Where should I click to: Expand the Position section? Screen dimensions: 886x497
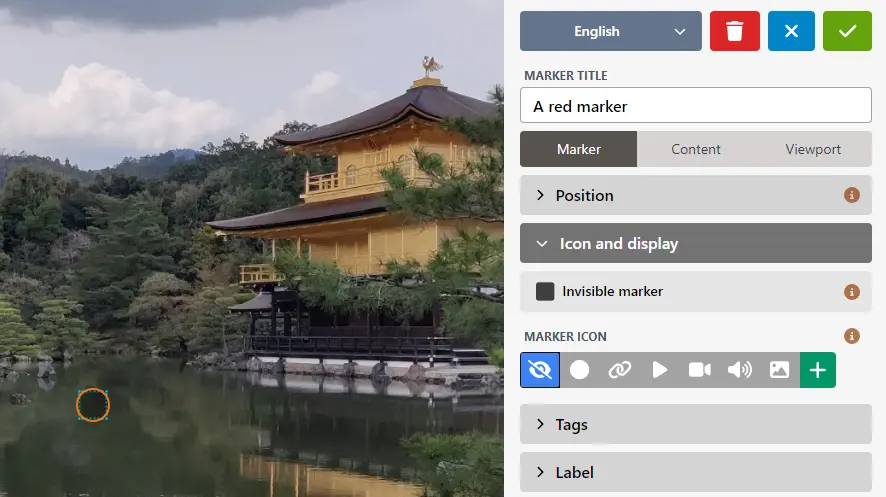pyautogui.click(x=695, y=196)
